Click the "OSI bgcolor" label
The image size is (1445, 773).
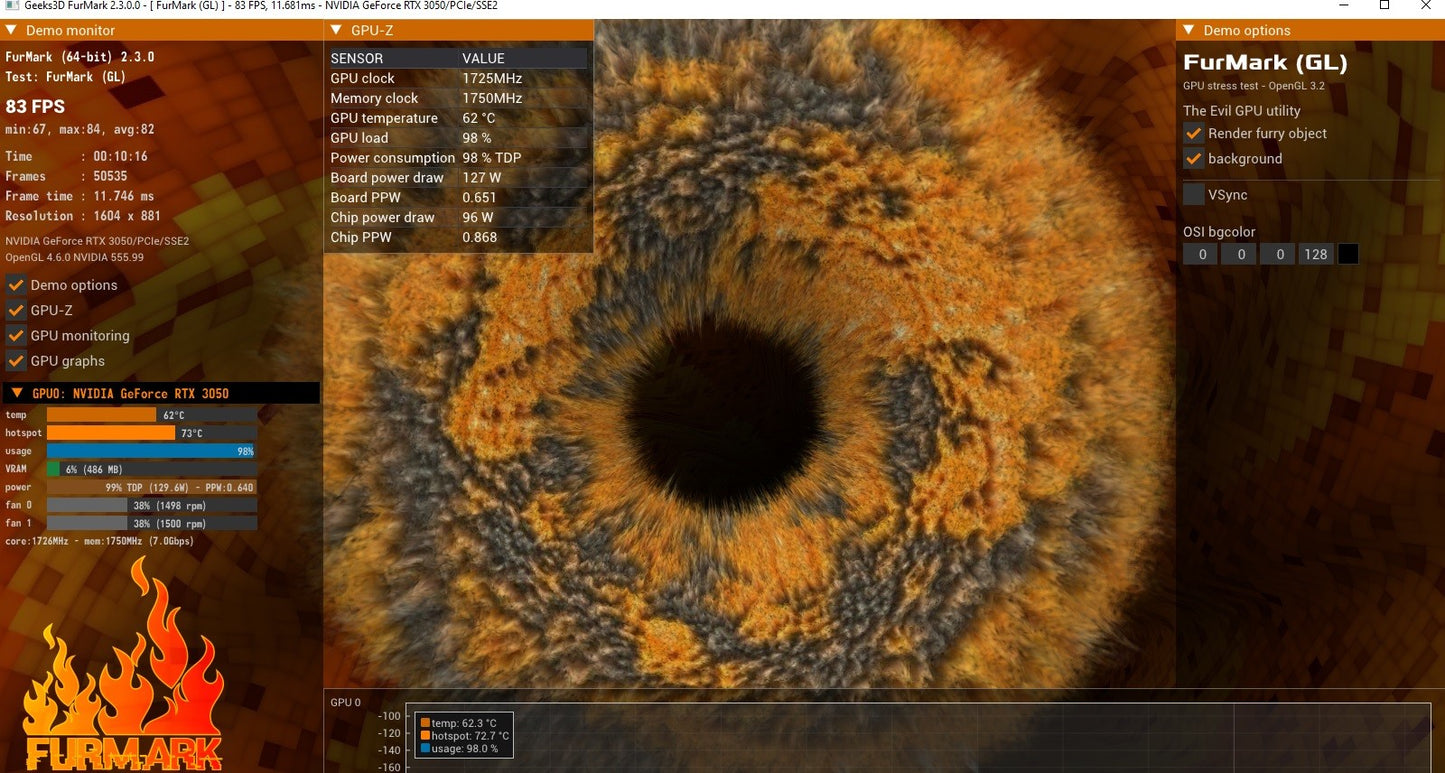(x=1219, y=232)
